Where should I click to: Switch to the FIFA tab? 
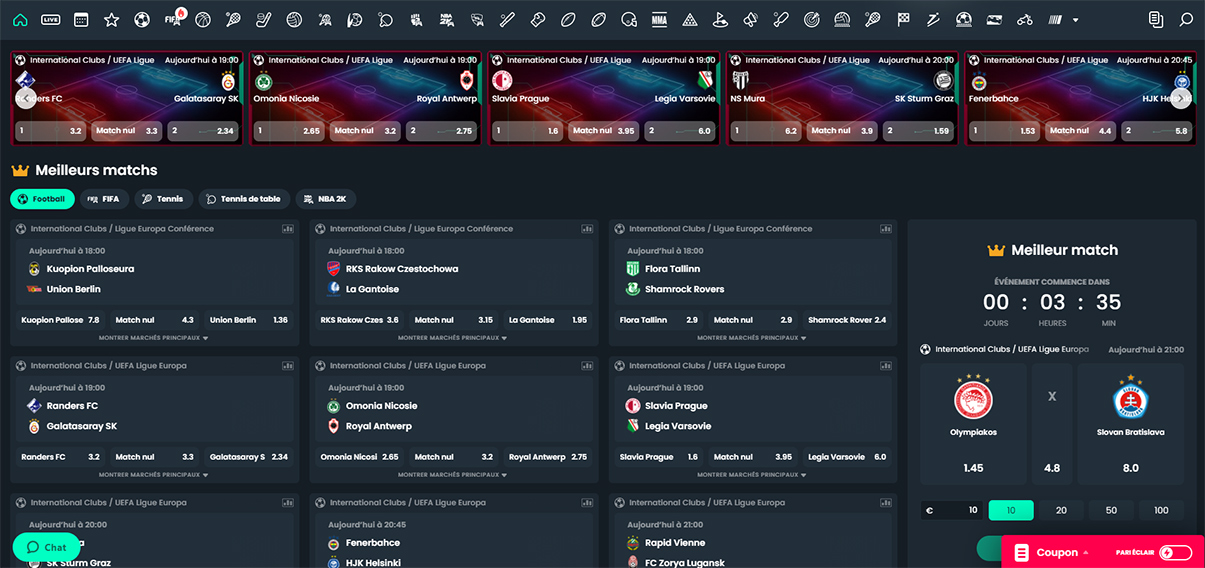103,199
